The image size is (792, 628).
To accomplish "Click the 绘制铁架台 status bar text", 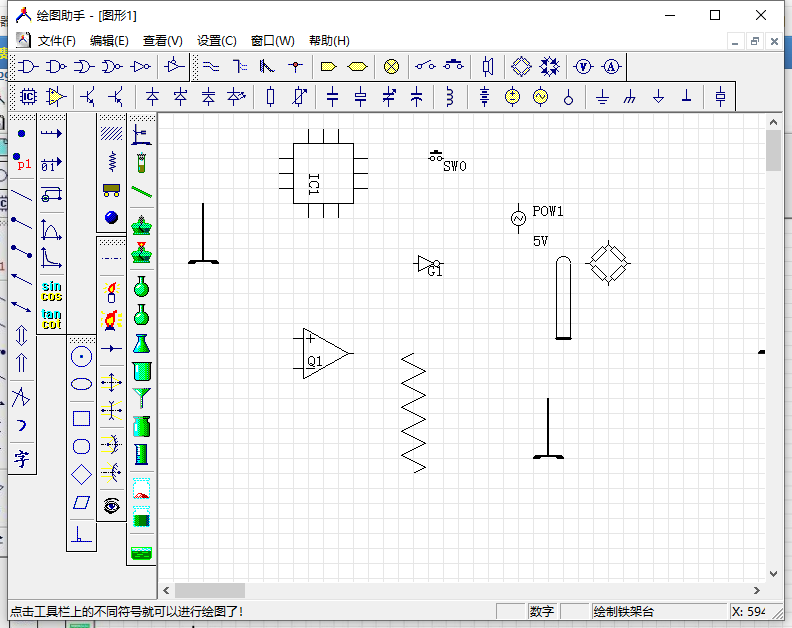I will (x=624, y=612).
